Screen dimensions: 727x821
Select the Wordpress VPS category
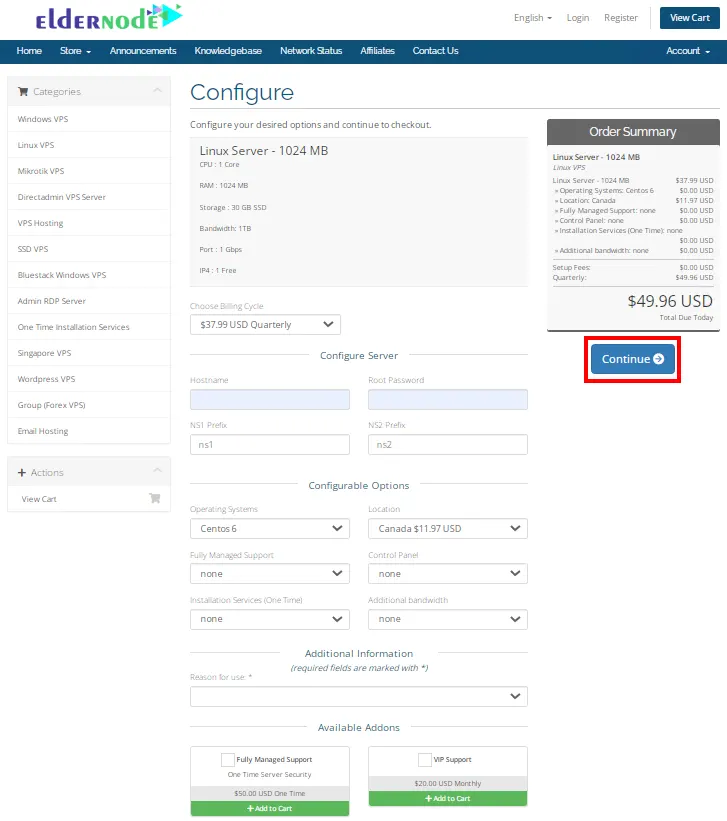(89, 379)
